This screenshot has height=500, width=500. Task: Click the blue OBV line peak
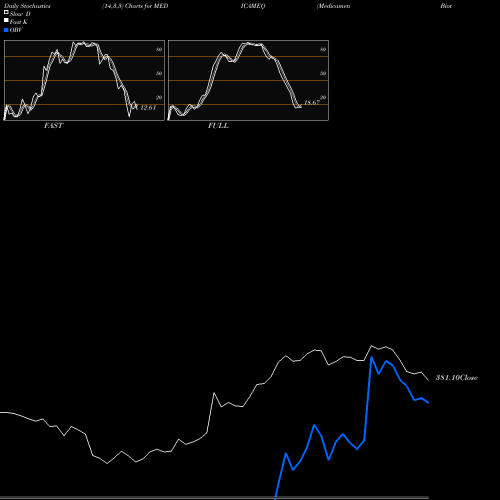[x=371, y=357]
